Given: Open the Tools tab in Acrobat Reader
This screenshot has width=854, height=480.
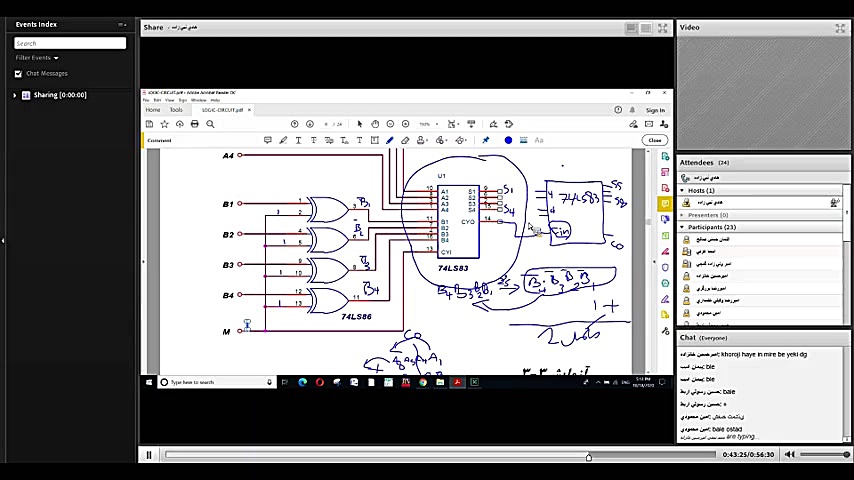Looking at the screenshot, I should [x=176, y=110].
